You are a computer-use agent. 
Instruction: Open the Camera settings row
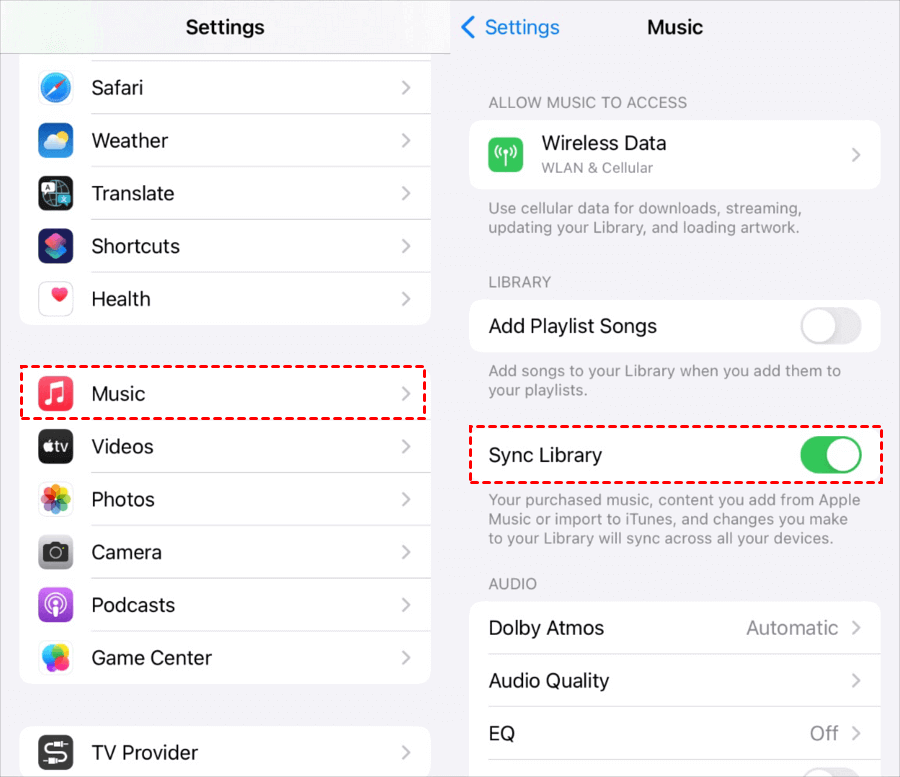pyautogui.click(x=225, y=552)
